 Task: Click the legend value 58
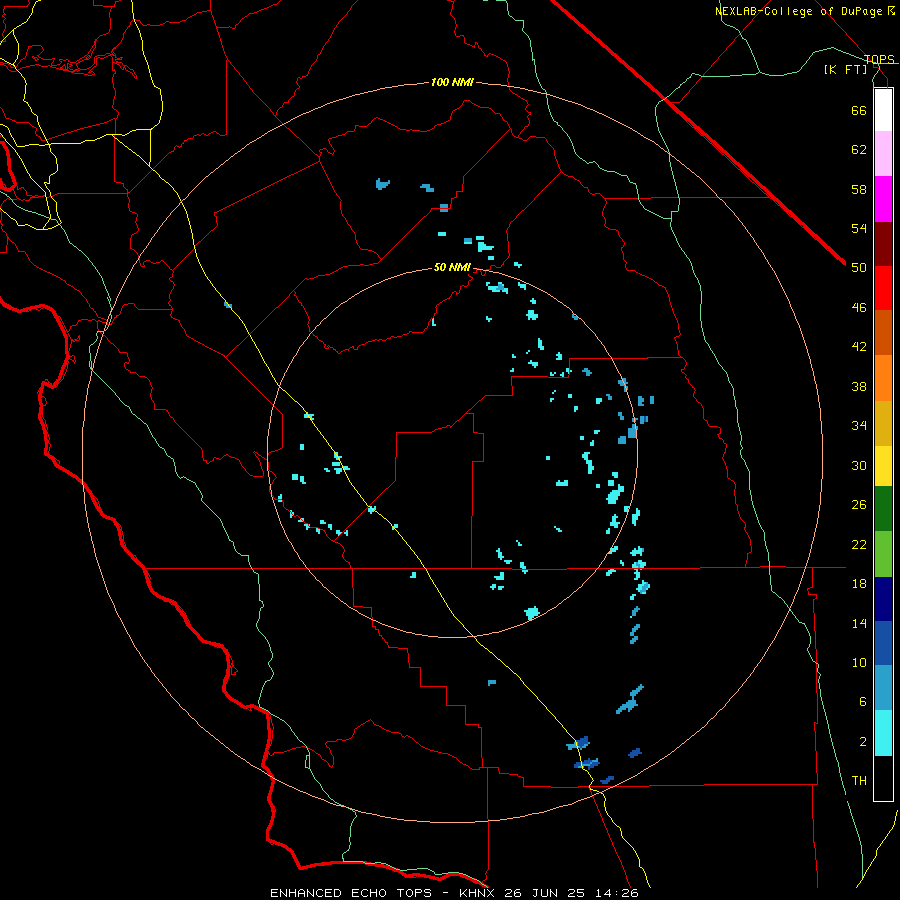click(x=859, y=189)
